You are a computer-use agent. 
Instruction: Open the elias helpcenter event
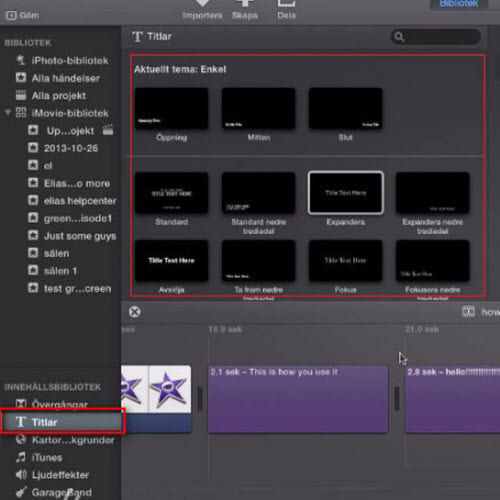(x=72, y=201)
